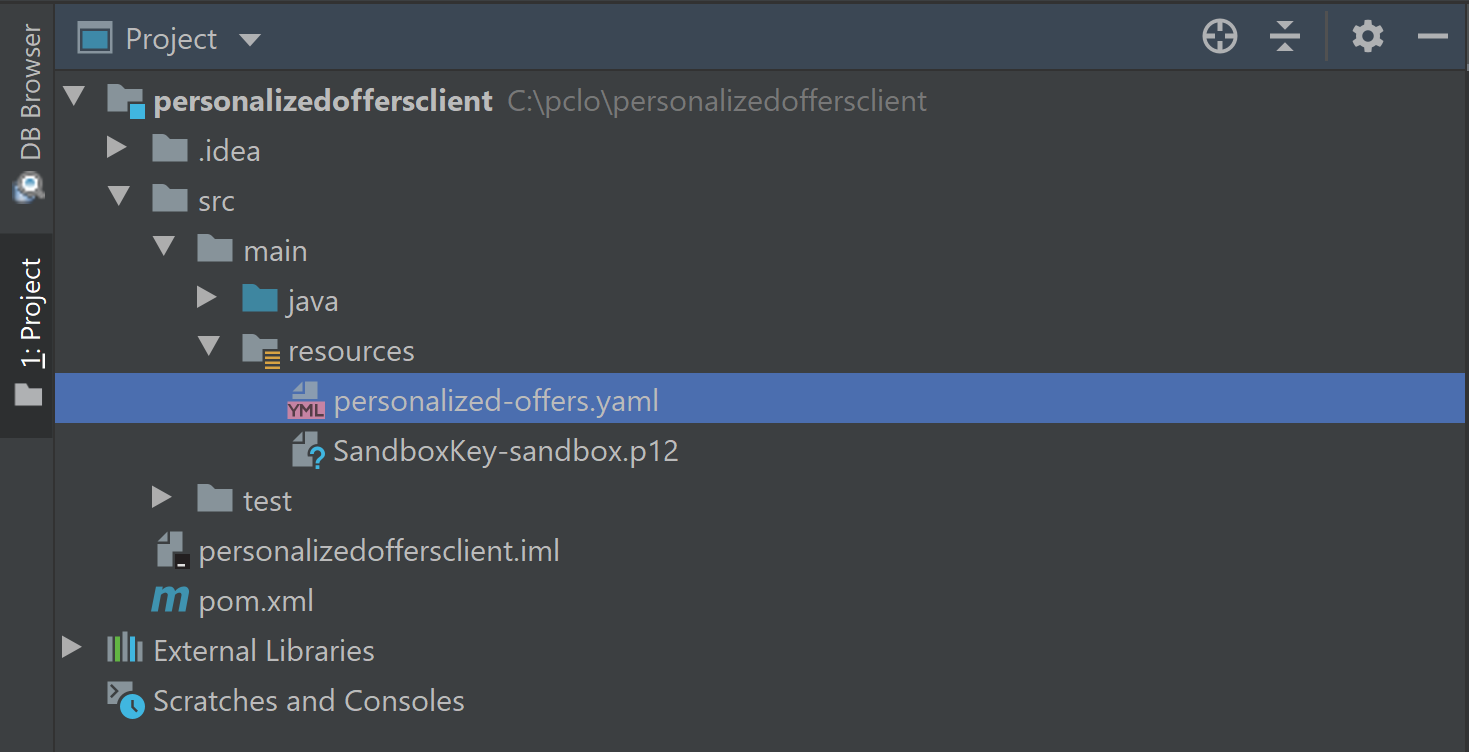Expand the .idea folder
Viewport: 1469px width, 752px height.
pos(116,149)
